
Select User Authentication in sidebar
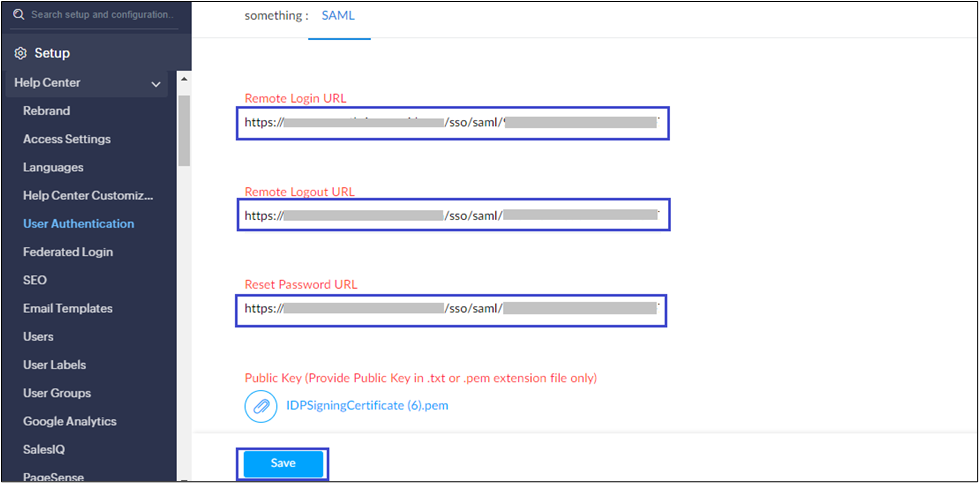(78, 224)
